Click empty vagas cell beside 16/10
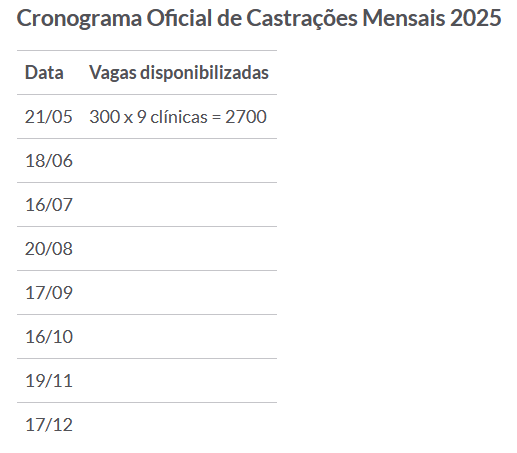Screen dimensions: 517x453 click(x=179, y=337)
